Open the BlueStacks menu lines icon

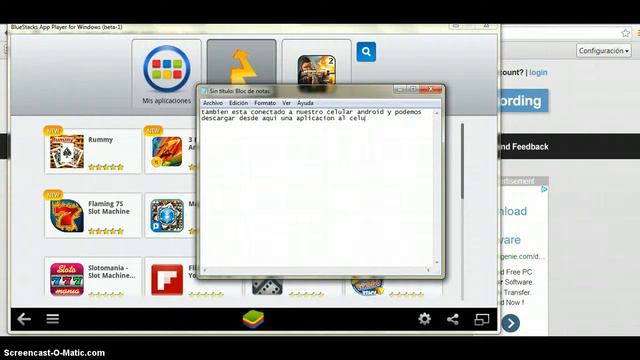tap(53, 319)
